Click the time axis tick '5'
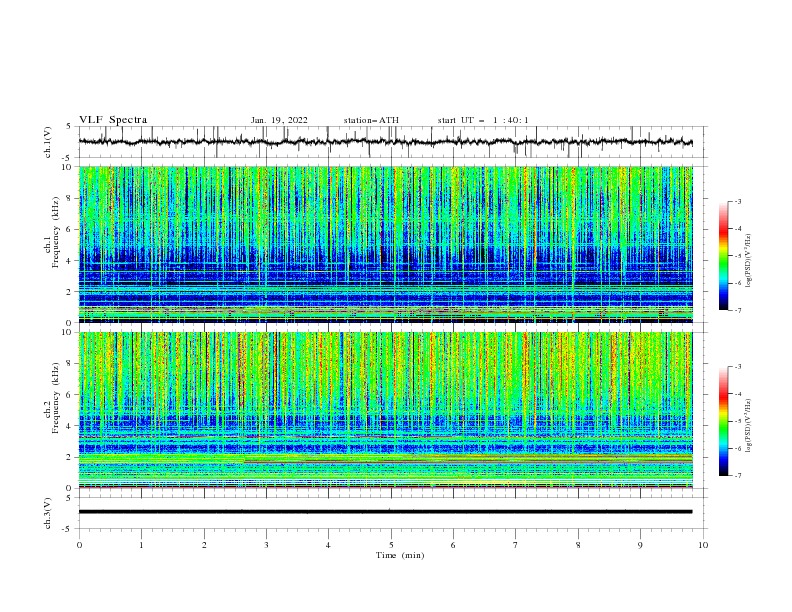 tap(391, 545)
